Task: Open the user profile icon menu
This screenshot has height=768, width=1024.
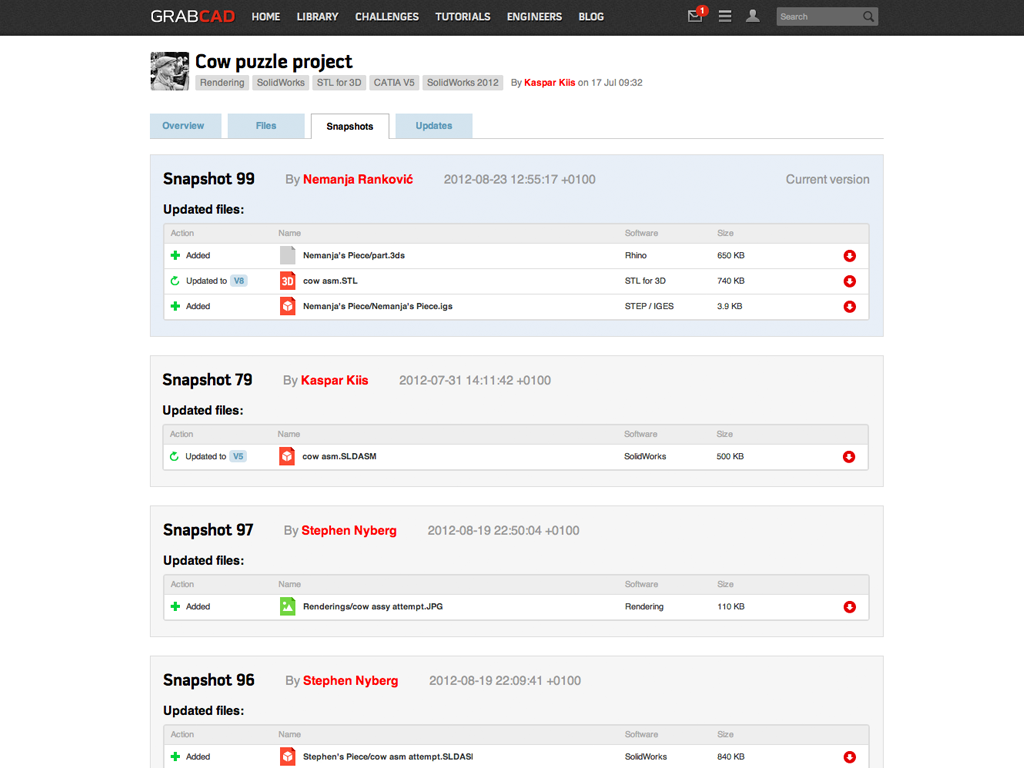Action: pyautogui.click(x=753, y=16)
